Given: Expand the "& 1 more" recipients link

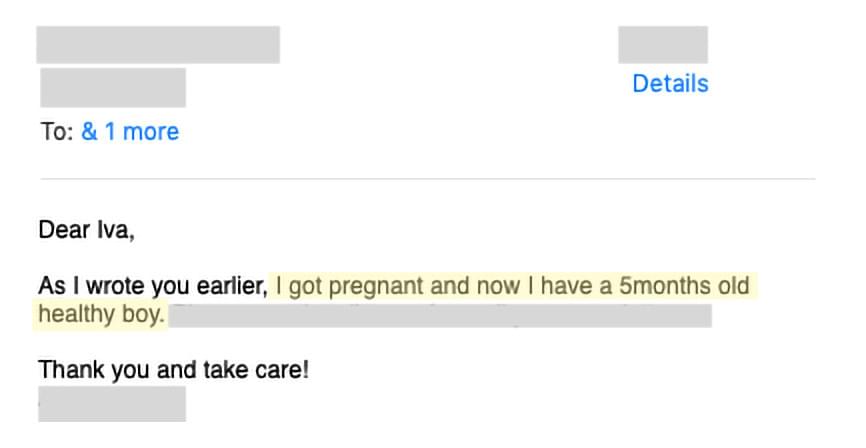Looking at the screenshot, I should [130, 131].
